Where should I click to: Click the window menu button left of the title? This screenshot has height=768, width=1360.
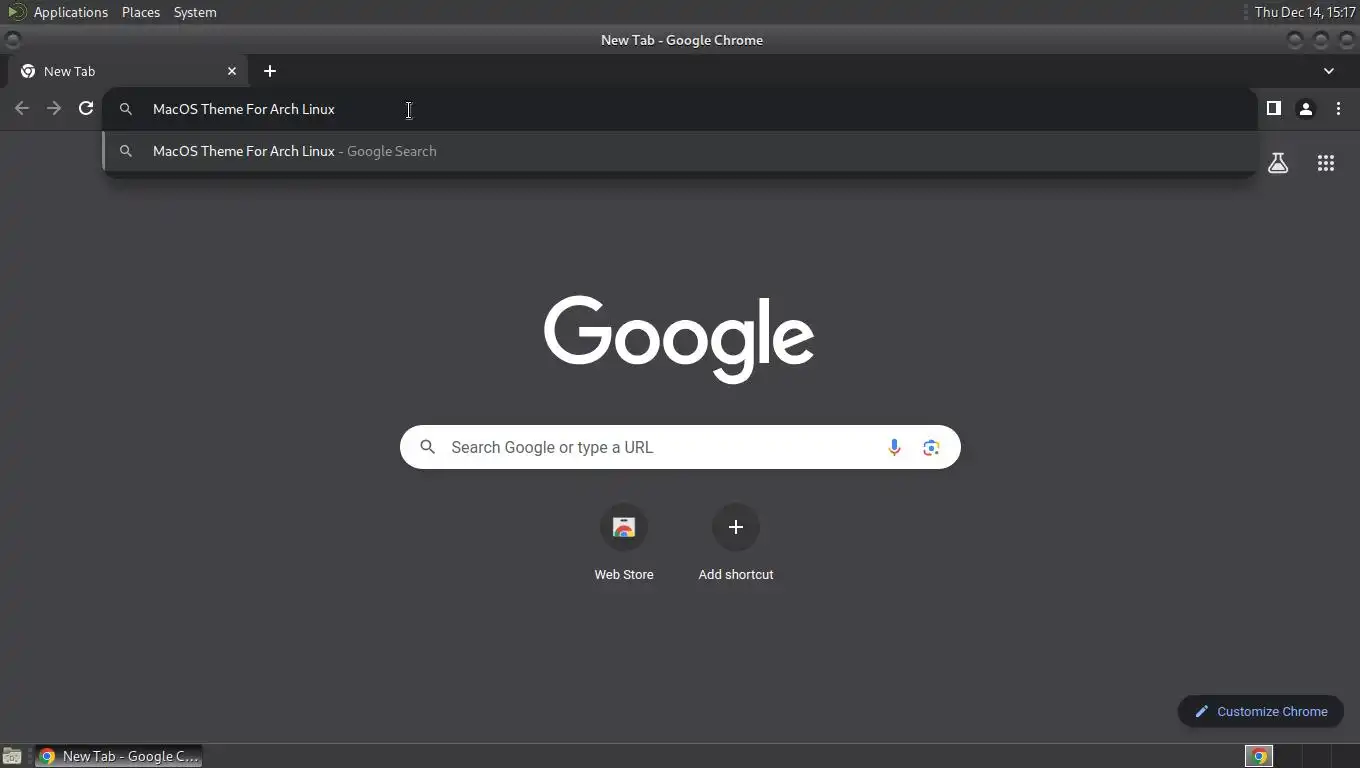12,40
